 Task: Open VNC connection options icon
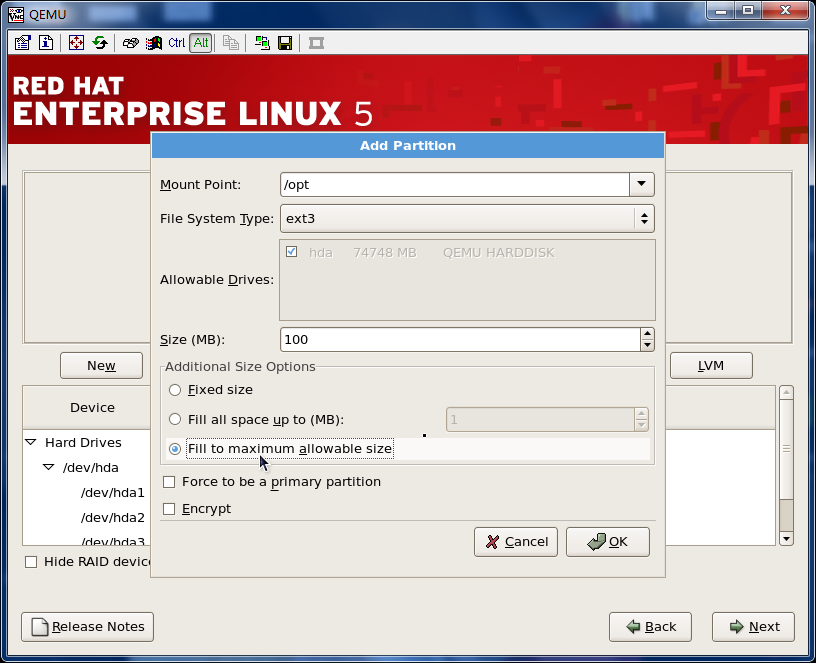22,43
